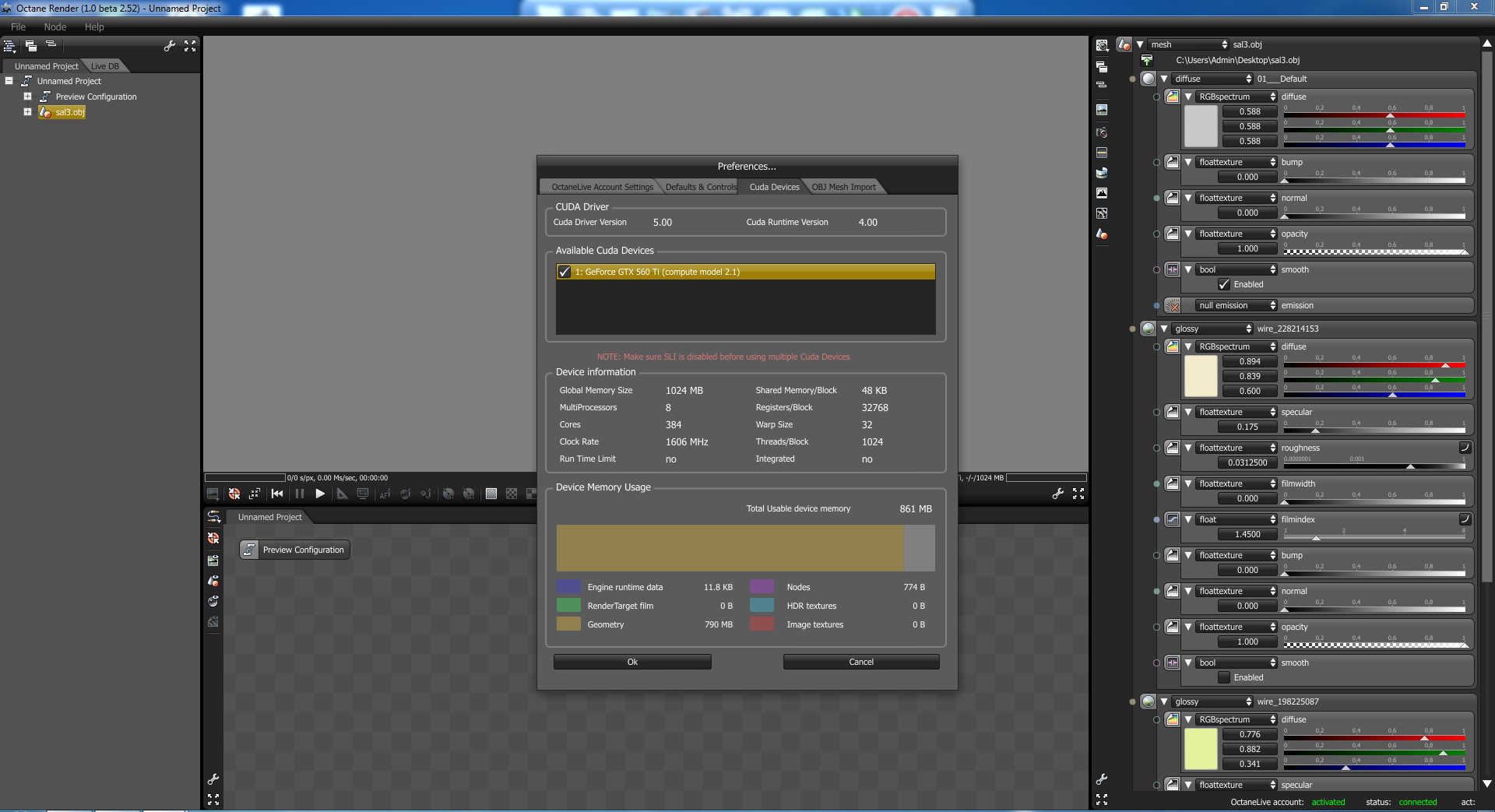Check smooth Enabled for wire_228214153 material
The width and height of the screenshot is (1495, 812).
1224,677
